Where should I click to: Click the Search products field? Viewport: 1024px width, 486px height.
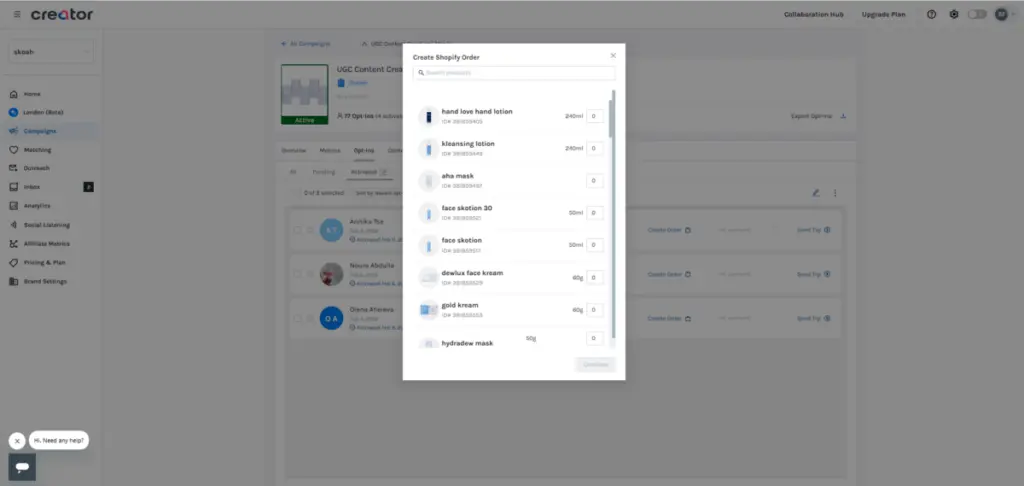point(514,73)
